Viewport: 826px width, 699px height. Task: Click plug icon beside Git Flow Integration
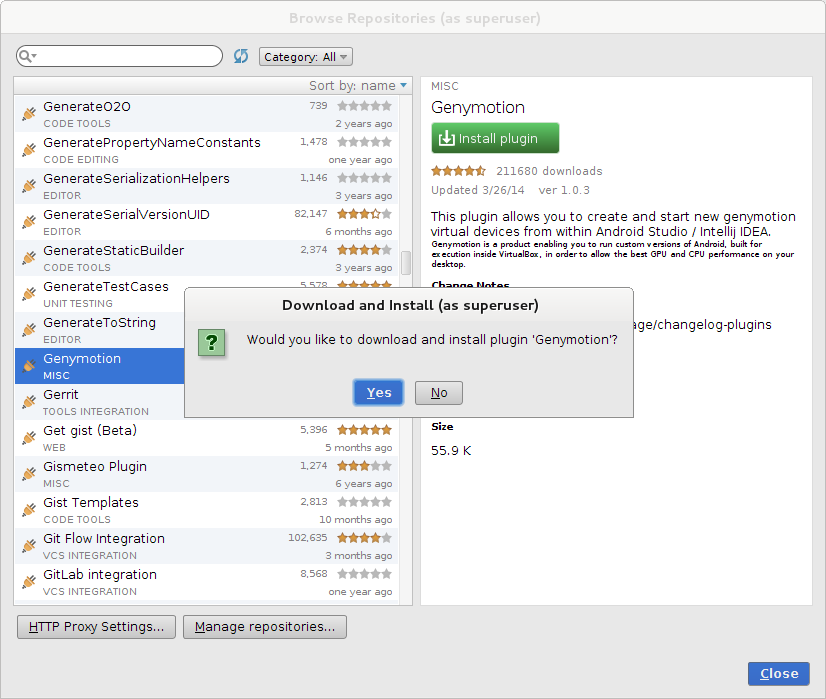(29, 546)
